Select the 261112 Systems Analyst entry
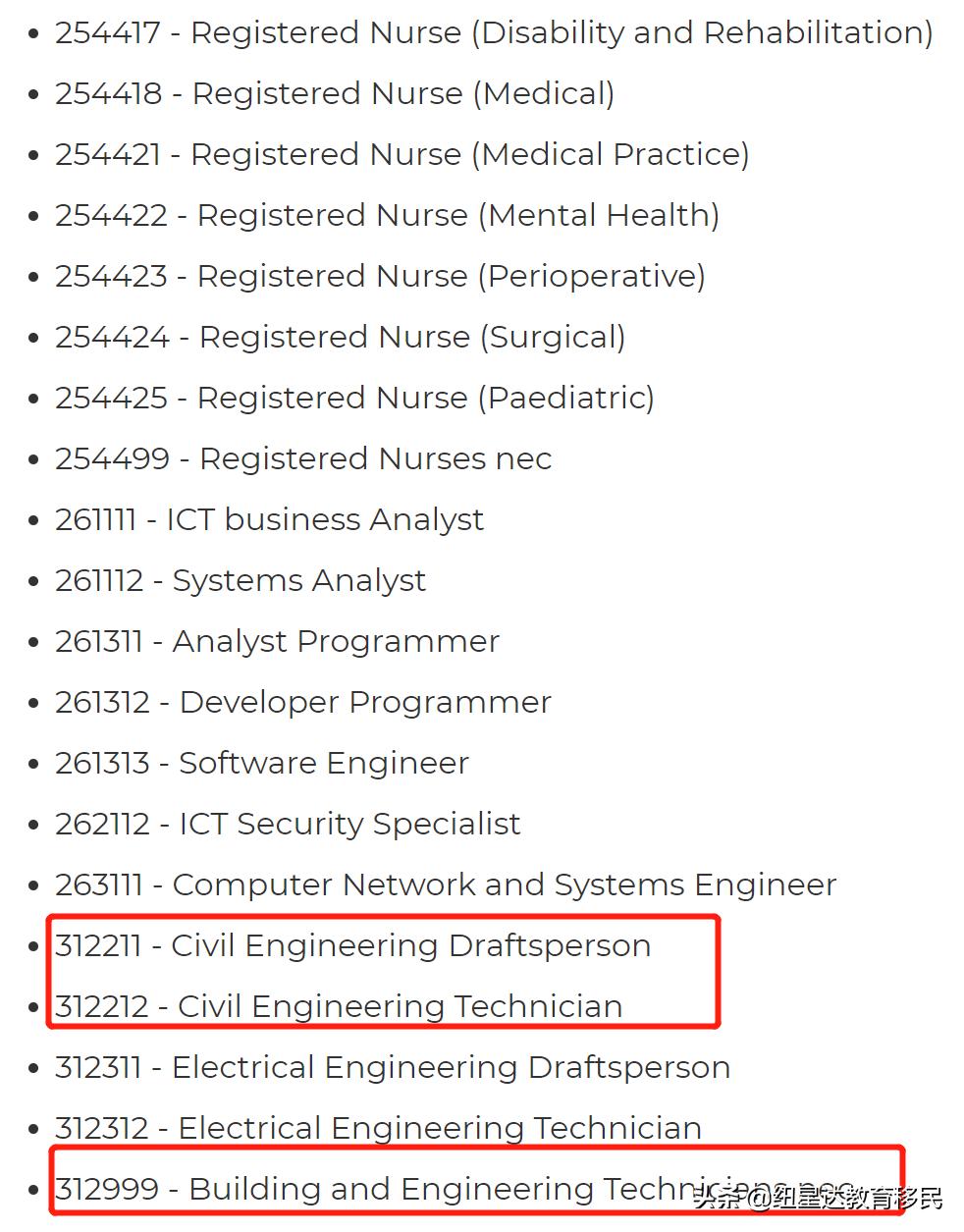964x1232 pixels. click(241, 580)
